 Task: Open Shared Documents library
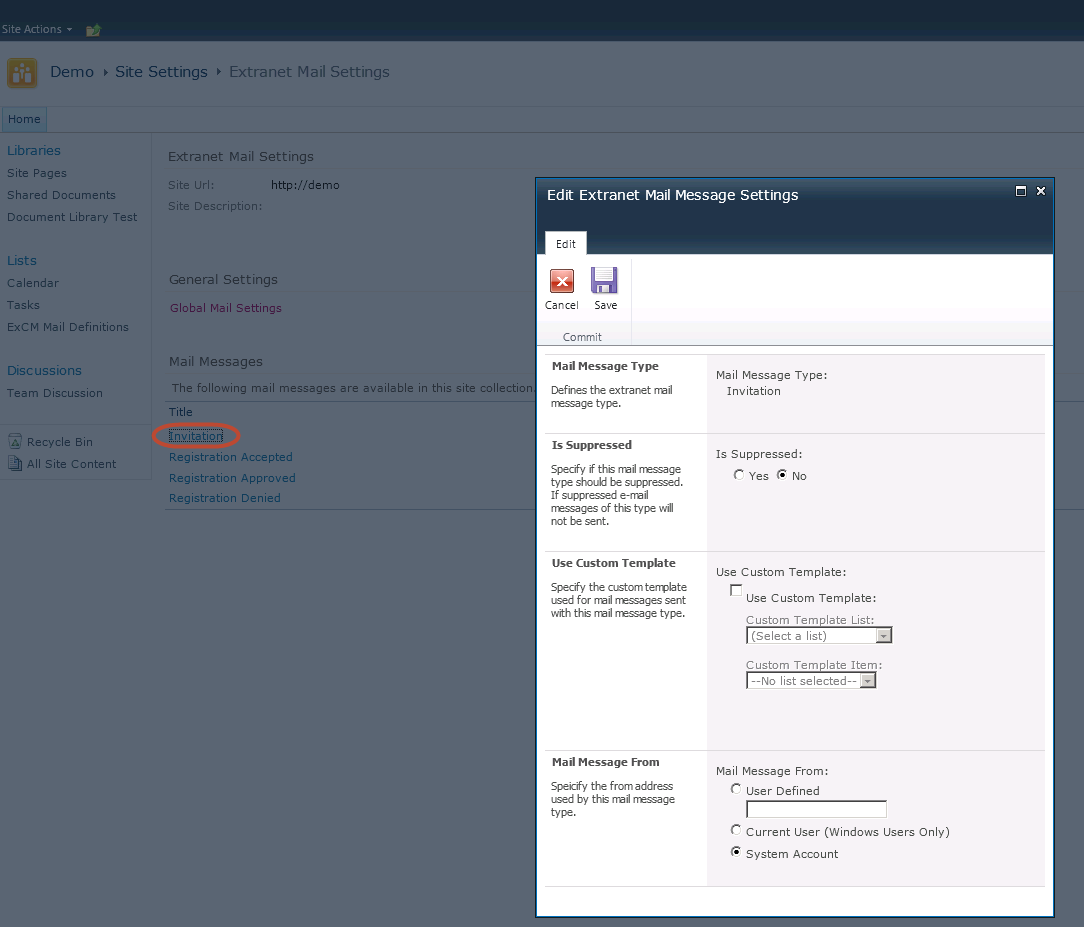click(x=62, y=195)
